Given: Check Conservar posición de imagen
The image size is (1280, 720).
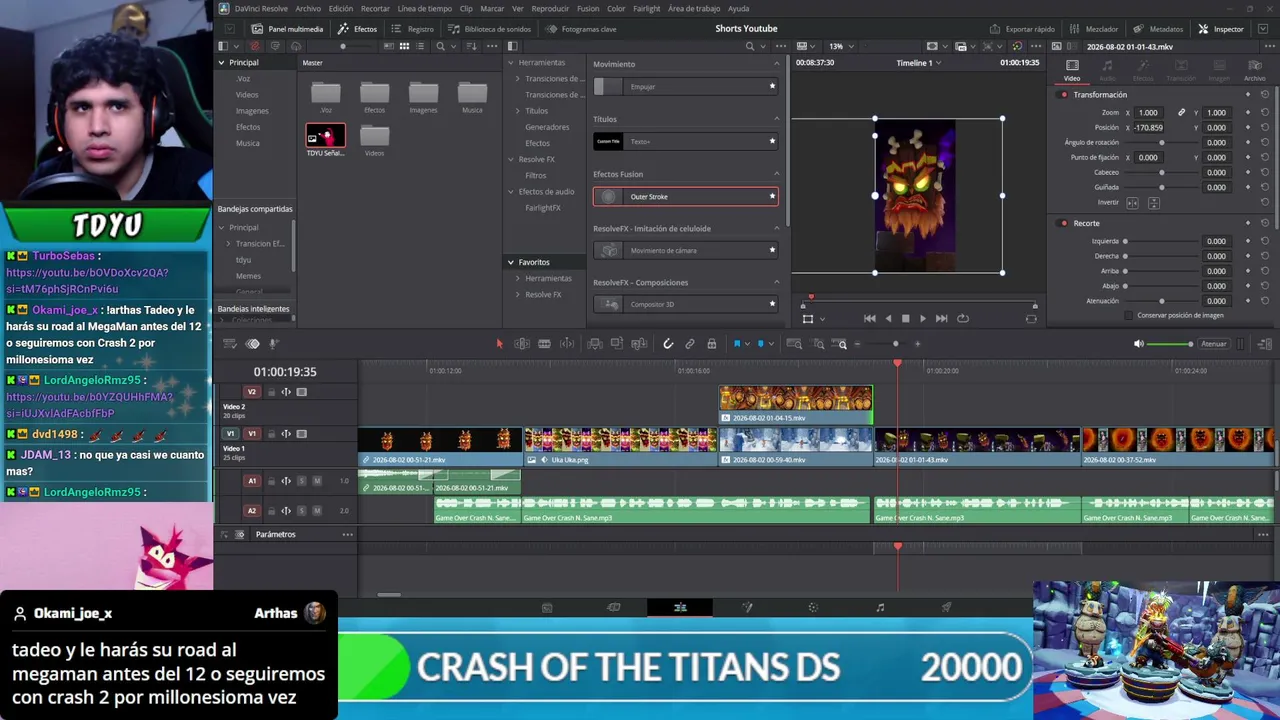Looking at the screenshot, I should (1129, 316).
